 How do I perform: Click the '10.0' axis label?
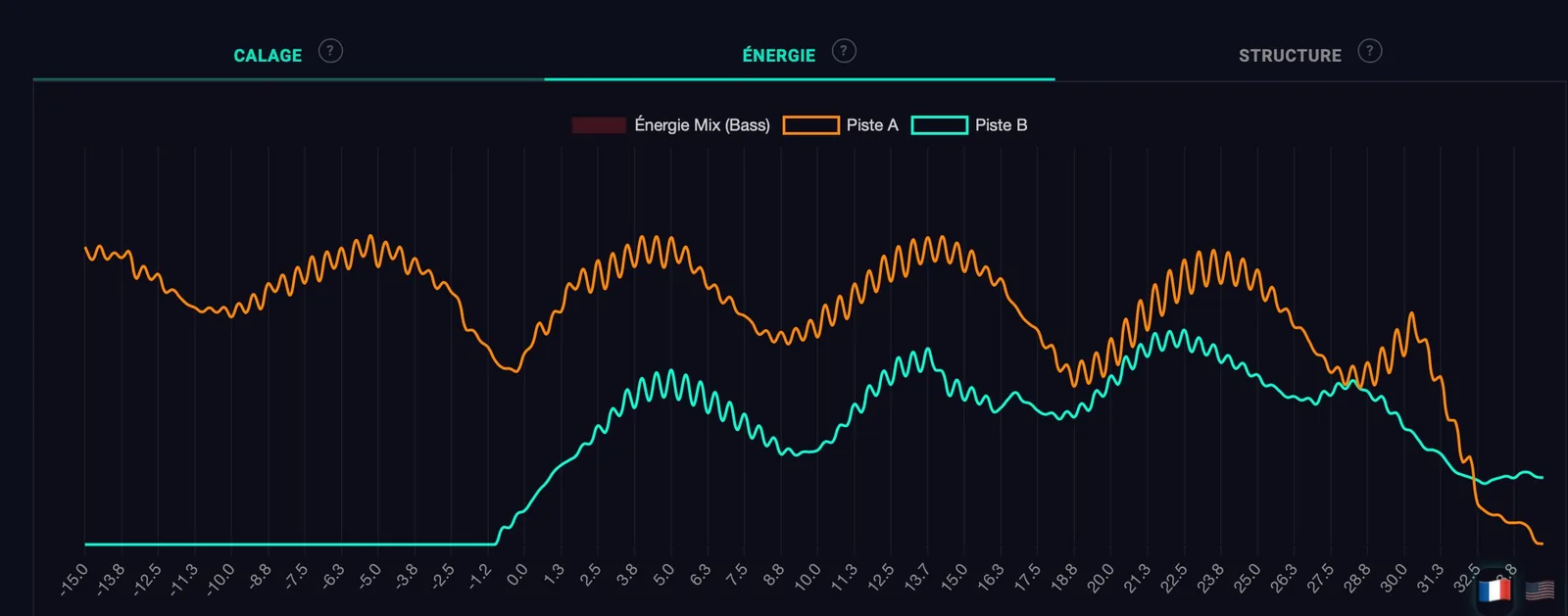point(808,577)
